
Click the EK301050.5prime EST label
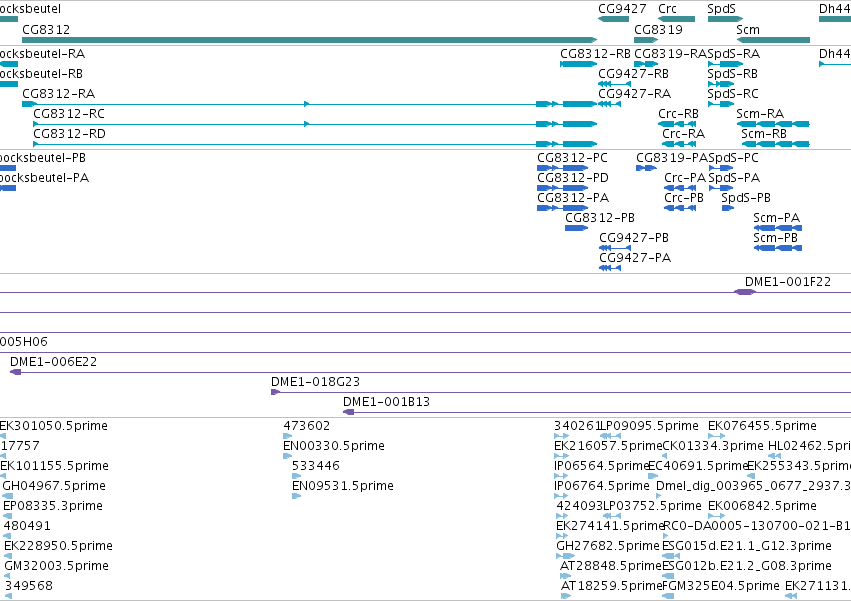tap(54, 426)
